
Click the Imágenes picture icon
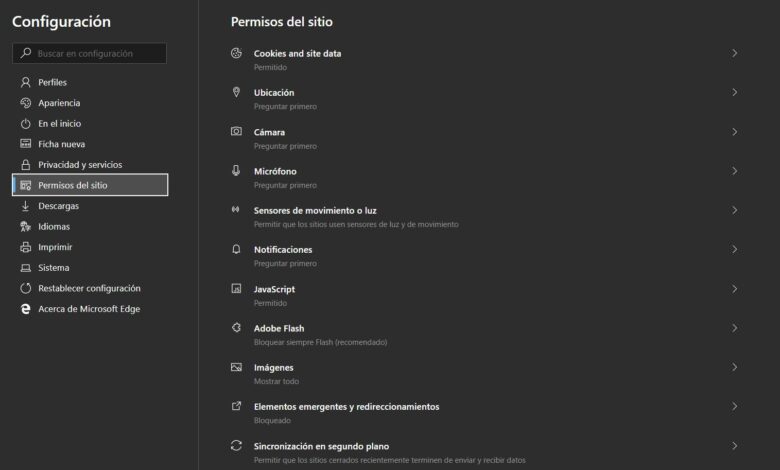pos(236,367)
